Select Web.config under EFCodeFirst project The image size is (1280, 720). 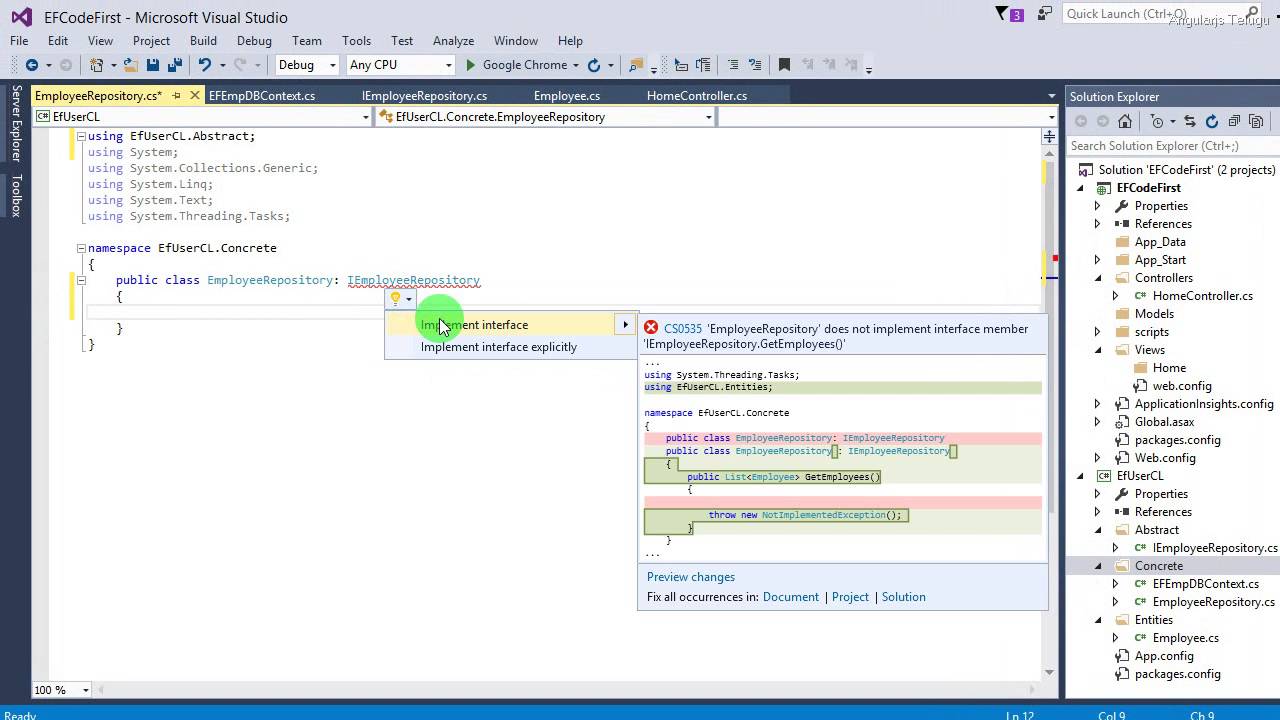pos(1165,458)
